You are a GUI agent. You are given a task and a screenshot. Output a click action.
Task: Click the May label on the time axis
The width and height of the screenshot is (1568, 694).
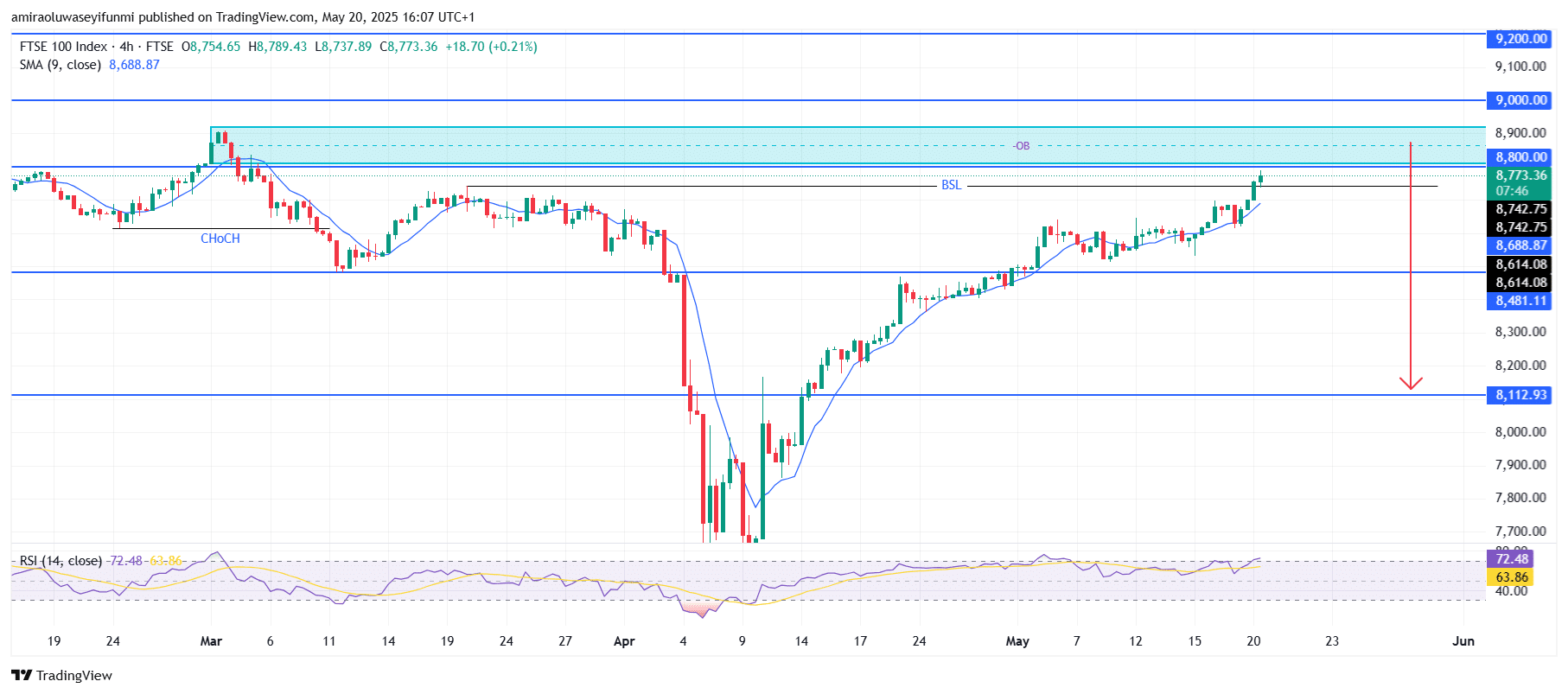[1017, 641]
